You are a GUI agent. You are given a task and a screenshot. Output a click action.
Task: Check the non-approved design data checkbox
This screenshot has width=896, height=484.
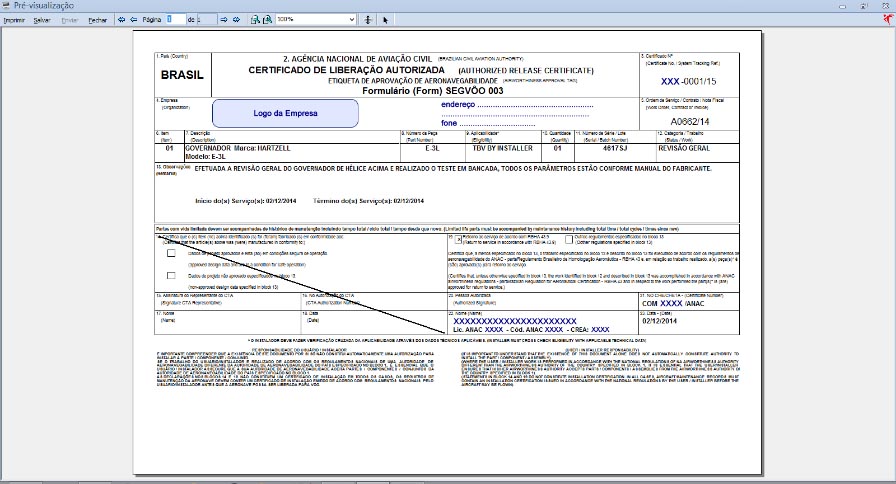click(x=171, y=275)
